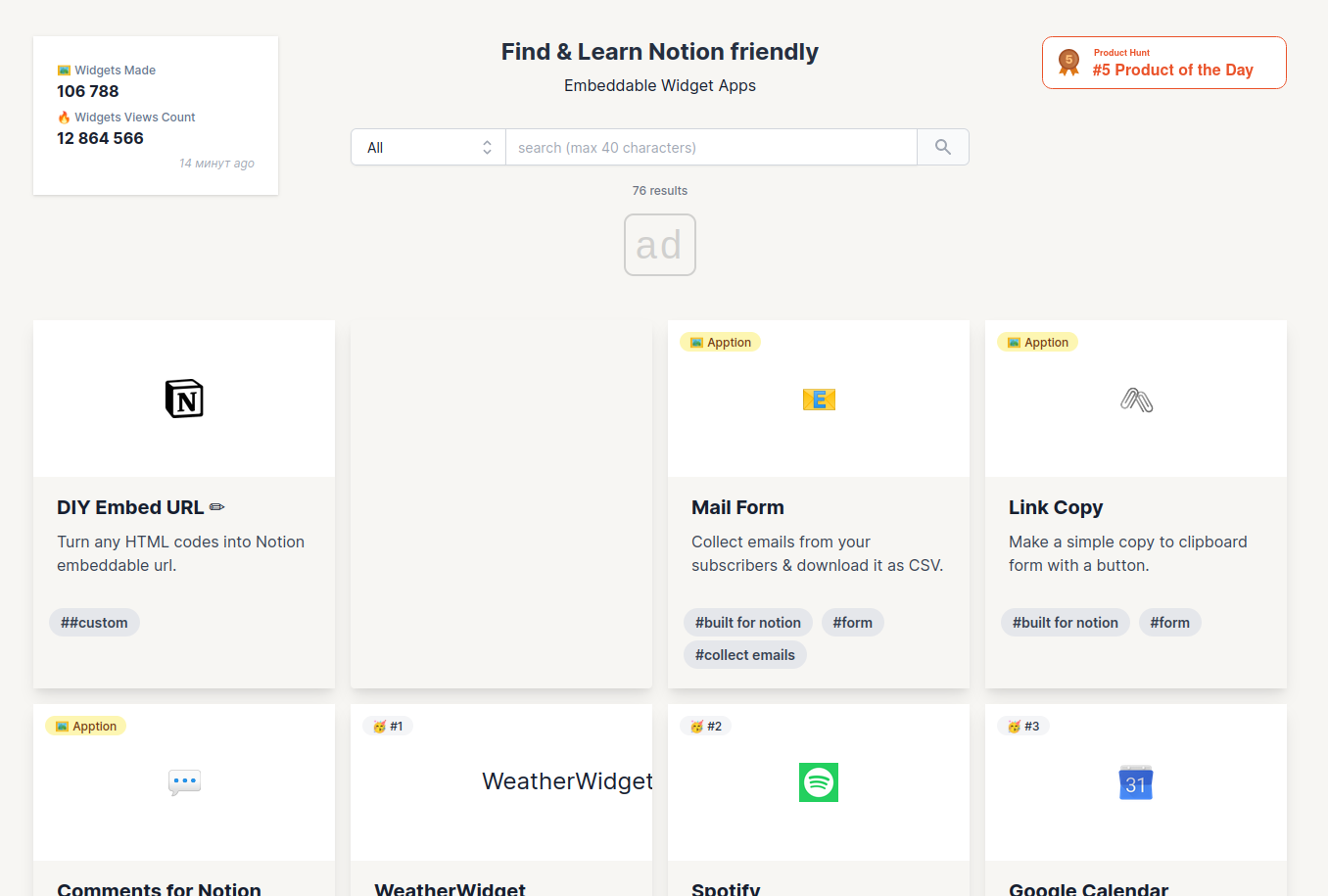Click the Spotify logo icon
1328x896 pixels.
pyautogui.click(x=819, y=782)
